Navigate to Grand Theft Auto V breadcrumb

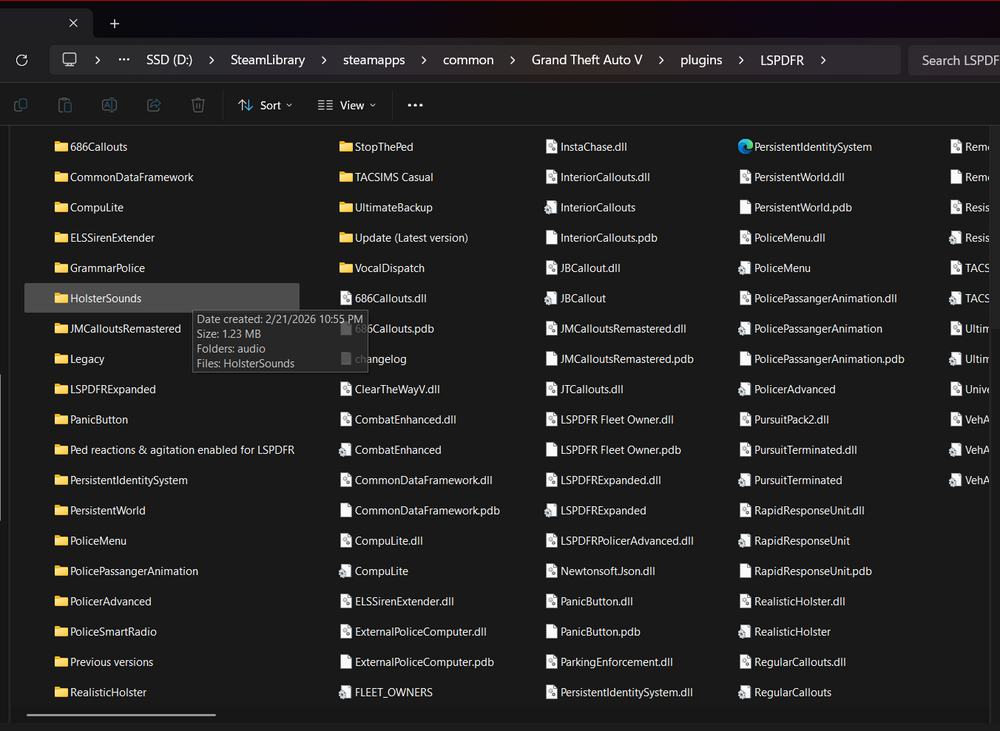pos(586,60)
